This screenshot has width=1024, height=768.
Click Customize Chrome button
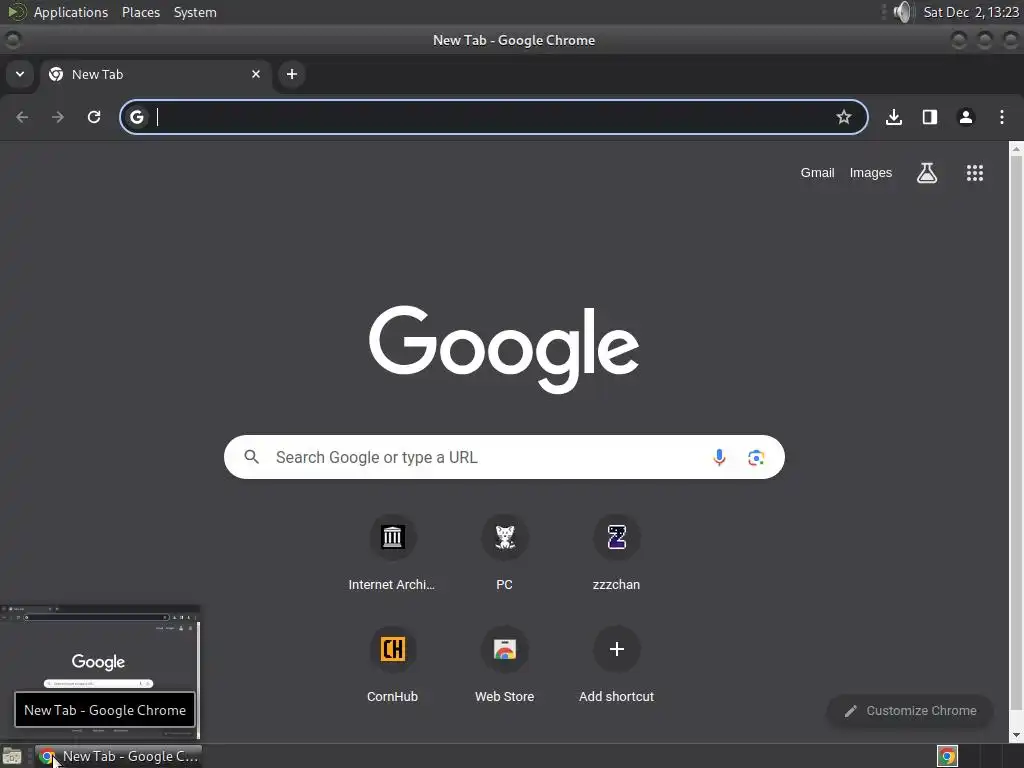coord(910,711)
